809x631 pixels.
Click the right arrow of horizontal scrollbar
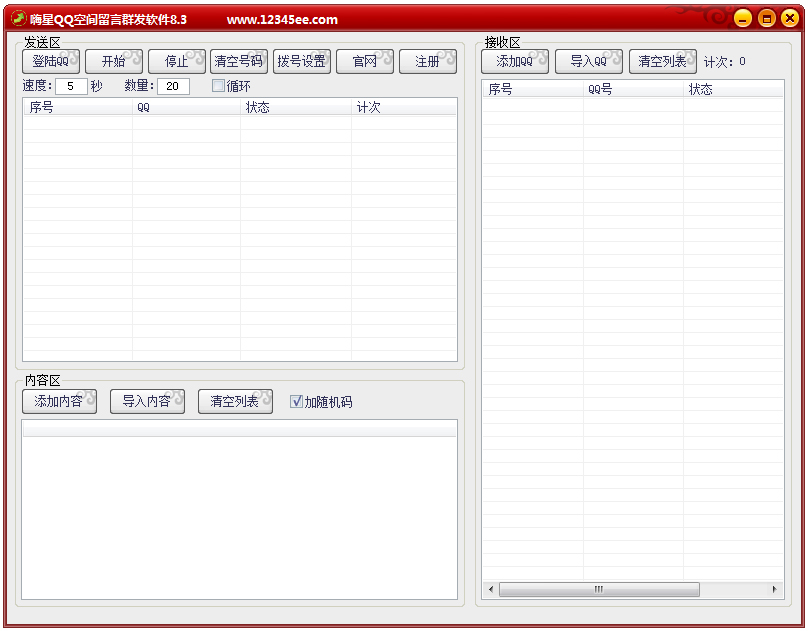pos(774,590)
